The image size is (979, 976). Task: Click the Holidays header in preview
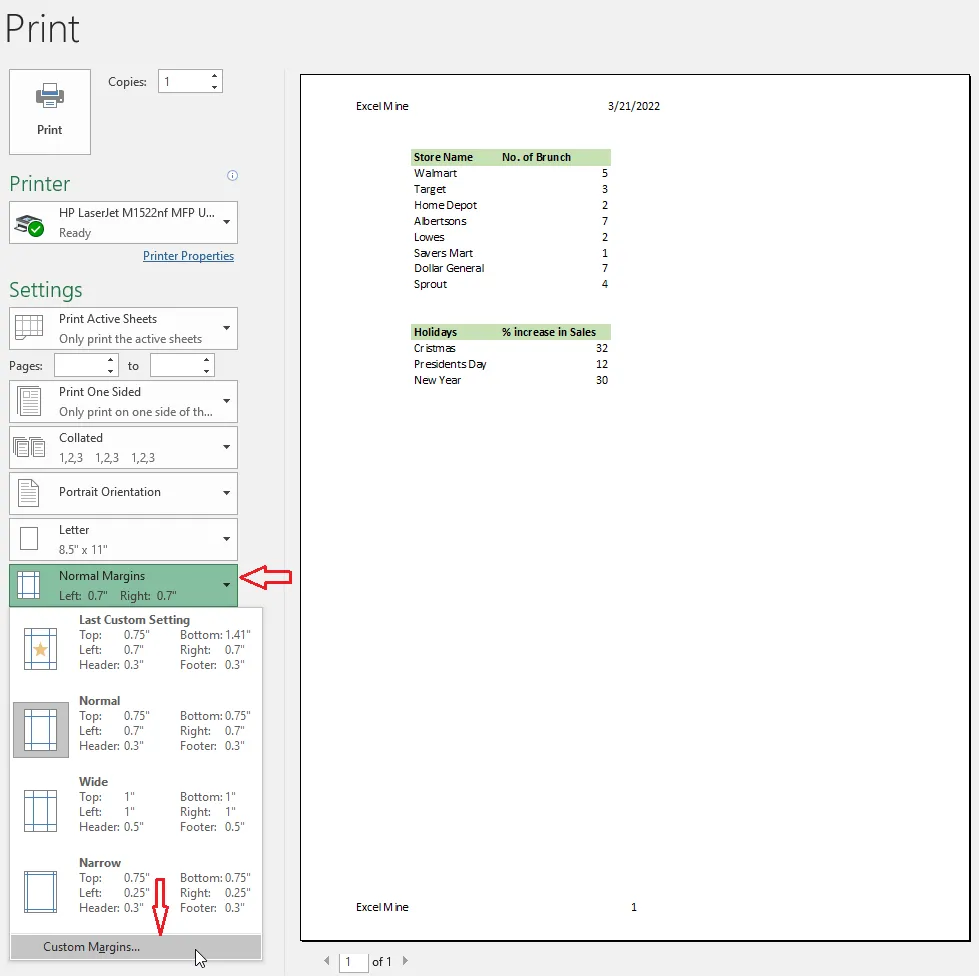coord(435,332)
